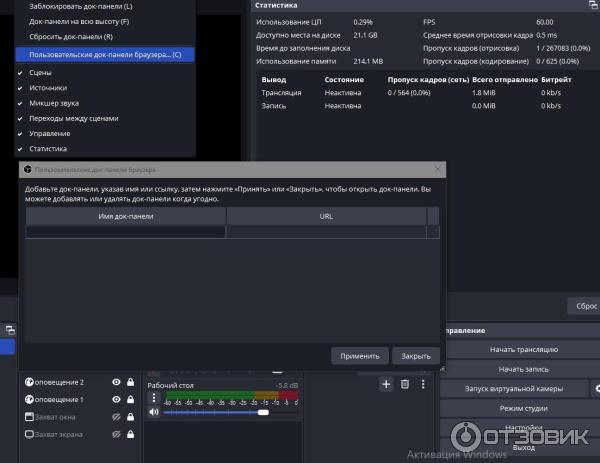Click 'Сброс' in the statistics panel
This screenshot has width=600, height=463.
coord(586,306)
